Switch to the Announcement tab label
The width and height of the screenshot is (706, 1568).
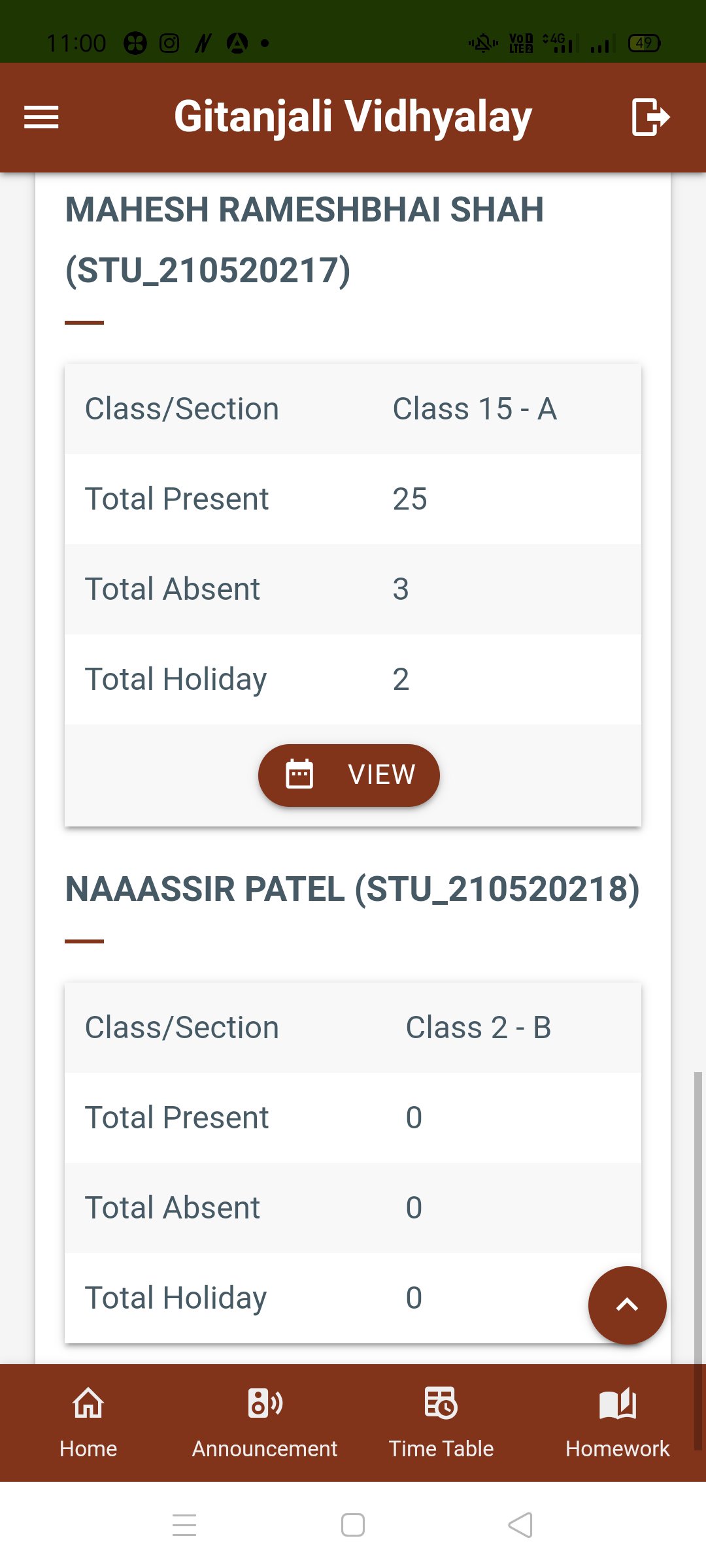click(x=265, y=1448)
